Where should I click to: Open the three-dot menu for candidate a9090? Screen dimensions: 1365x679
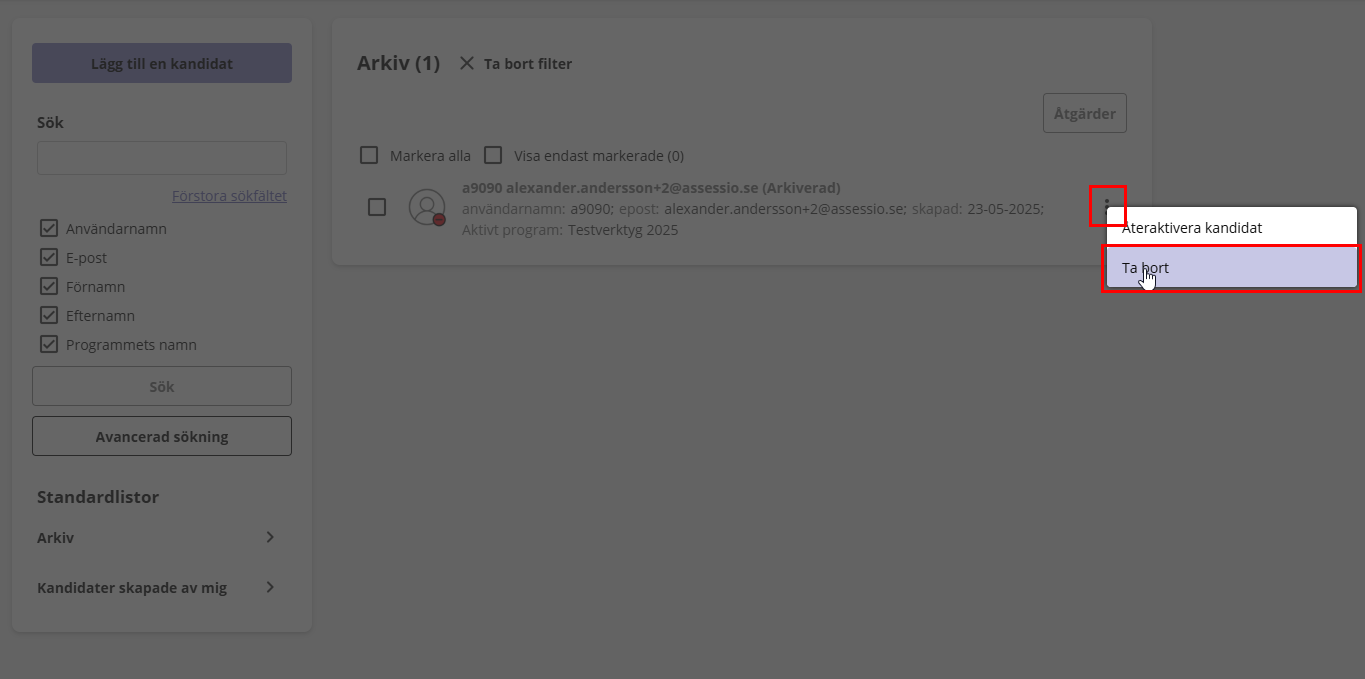[x=1107, y=206]
